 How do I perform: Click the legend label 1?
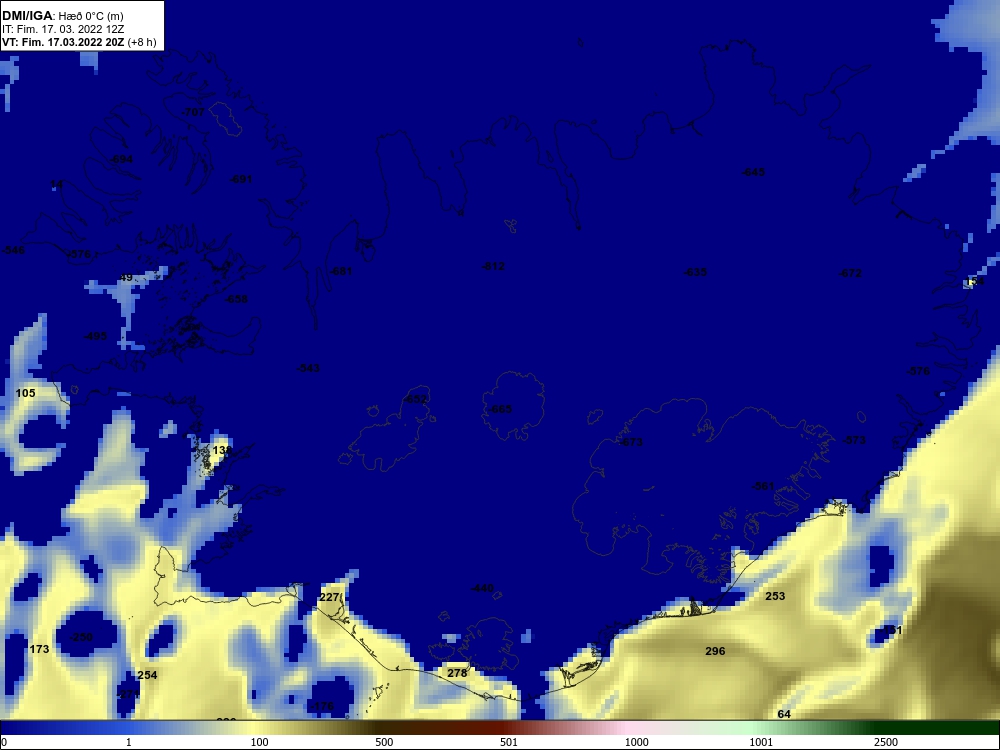click(x=129, y=742)
